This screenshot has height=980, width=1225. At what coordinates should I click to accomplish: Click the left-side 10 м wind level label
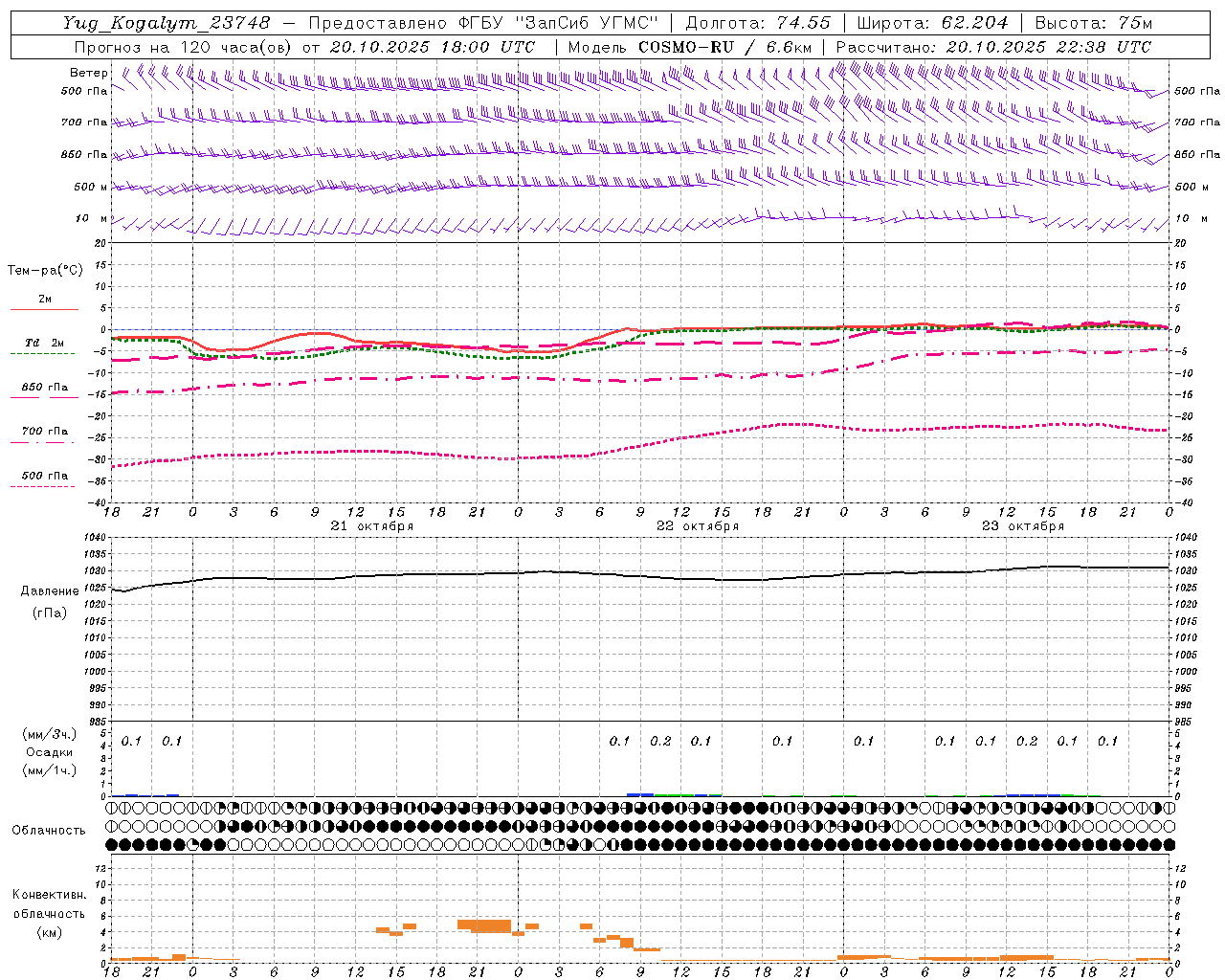[91, 218]
